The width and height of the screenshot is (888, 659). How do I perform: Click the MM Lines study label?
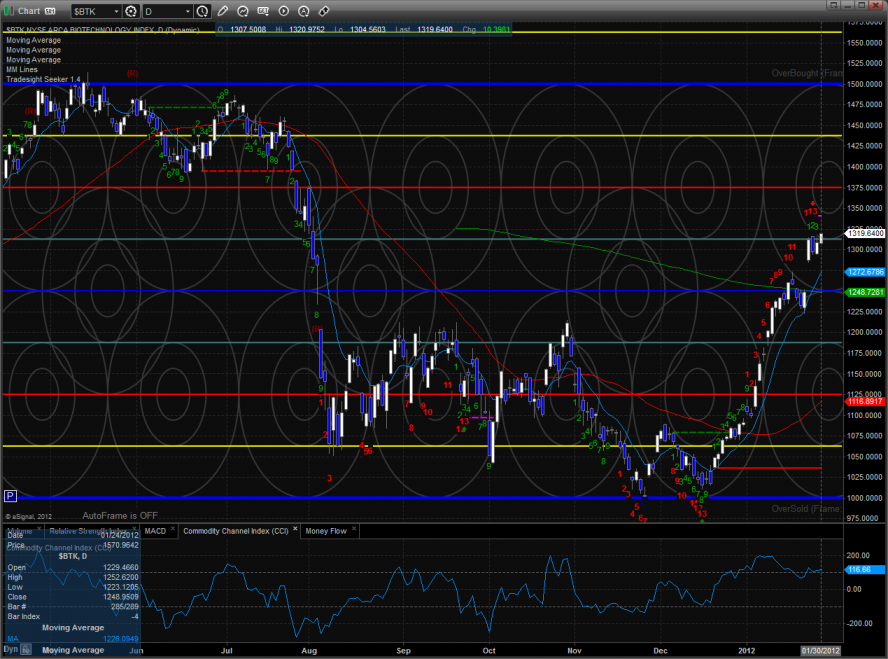(22, 70)
